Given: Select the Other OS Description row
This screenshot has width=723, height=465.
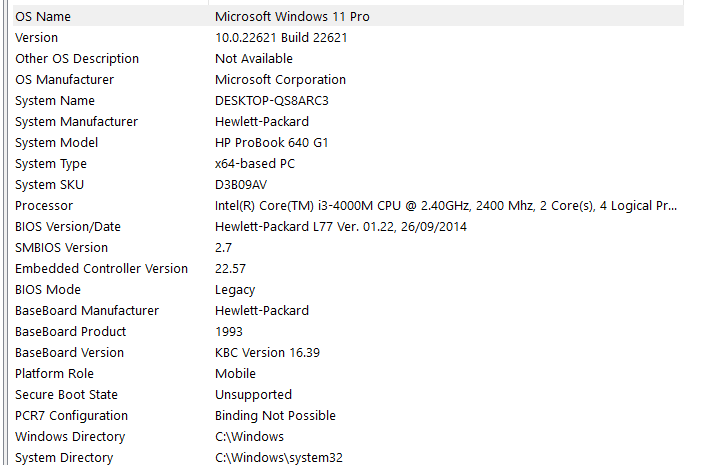Looking at the screenshot, I should coord(77,59).
